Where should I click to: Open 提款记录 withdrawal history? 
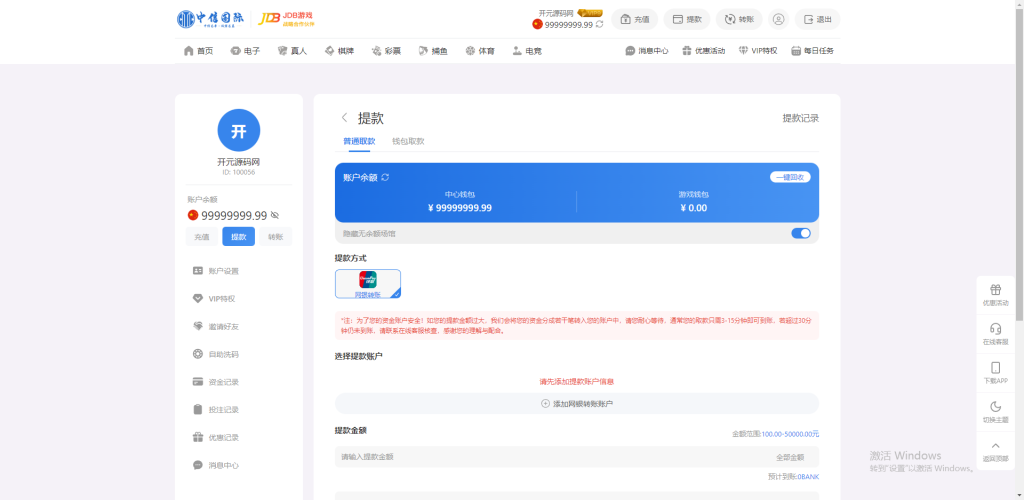pos(801,118)
